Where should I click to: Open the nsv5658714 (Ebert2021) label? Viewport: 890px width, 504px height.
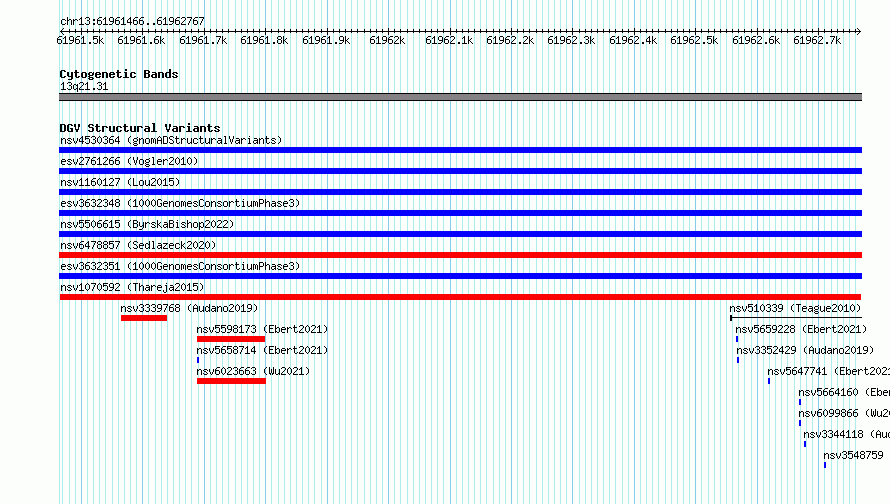[262, 350]
